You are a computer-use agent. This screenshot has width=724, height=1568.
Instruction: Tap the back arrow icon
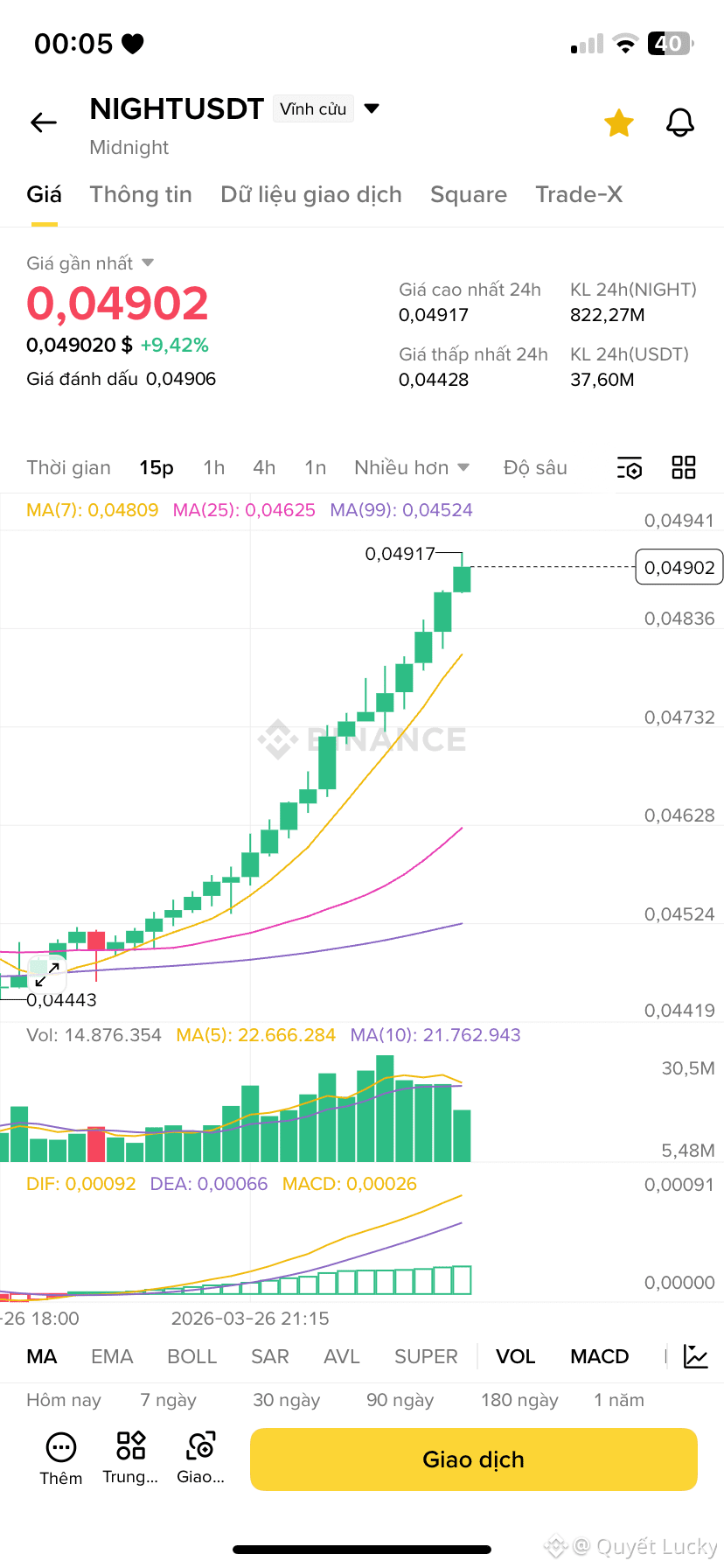coord(44,122)
